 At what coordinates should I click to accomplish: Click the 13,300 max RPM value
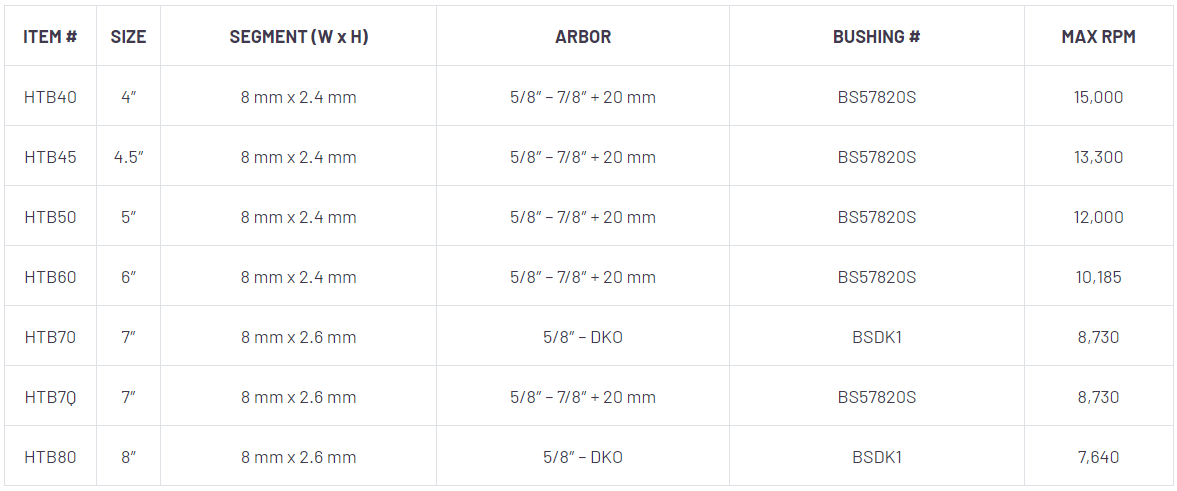(x=1098, y=157)
